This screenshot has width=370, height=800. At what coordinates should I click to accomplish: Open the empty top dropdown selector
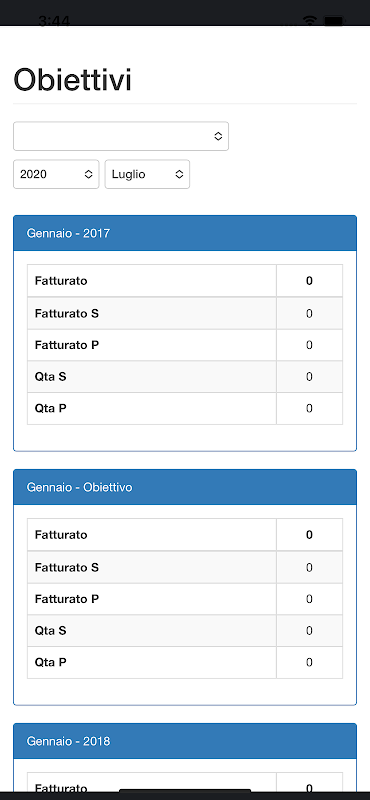pyautogui.click(x=121, y=136)
